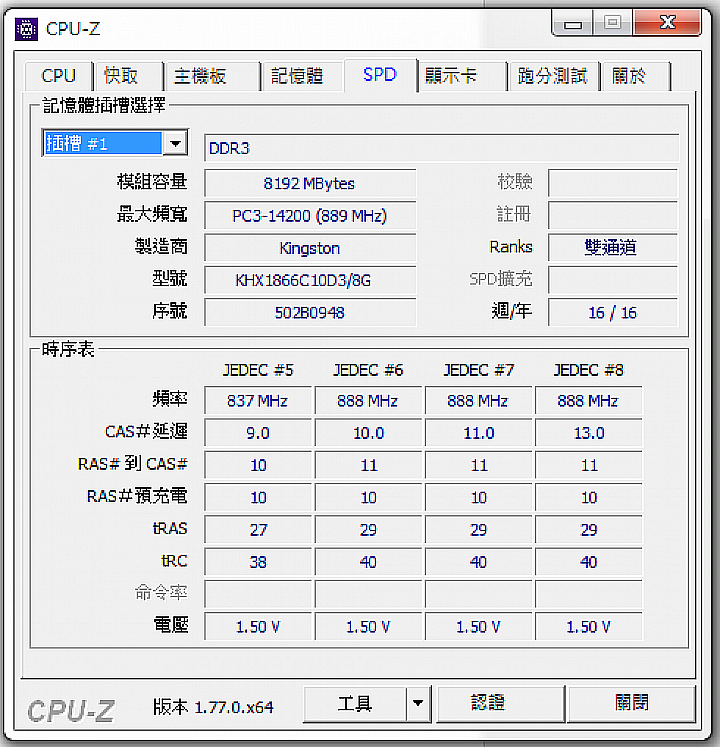Click the 模組容量 label
The width and height of the screenshot is (720, 747).
(x=152, y=182)
